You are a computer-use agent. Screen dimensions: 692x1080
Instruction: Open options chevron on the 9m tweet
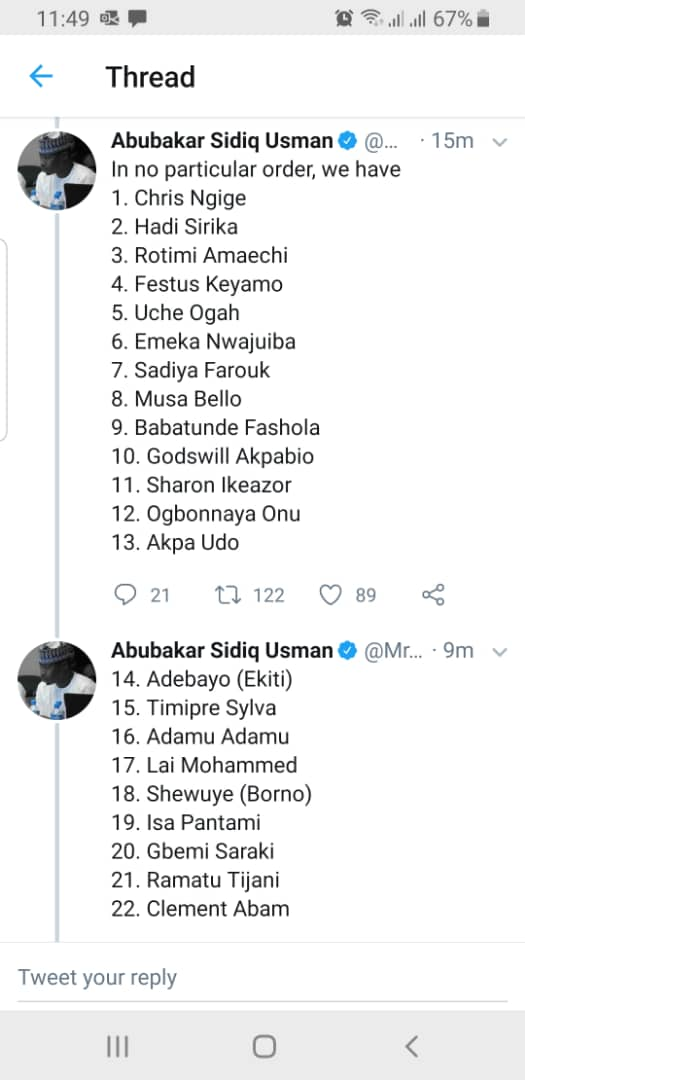(x=500, y=652)
